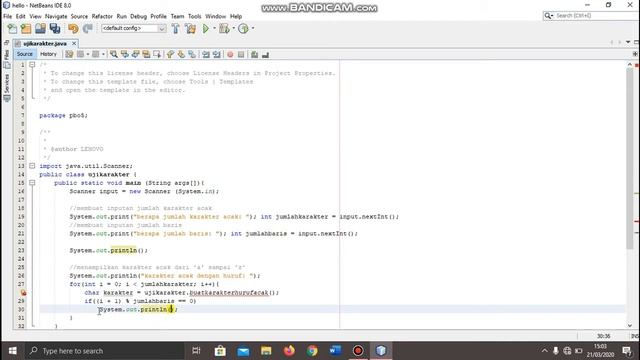Image resolution: width=640 pixels, height=360 pixels.
Task: Open the File menu
Action: click(x=7, y=16)
